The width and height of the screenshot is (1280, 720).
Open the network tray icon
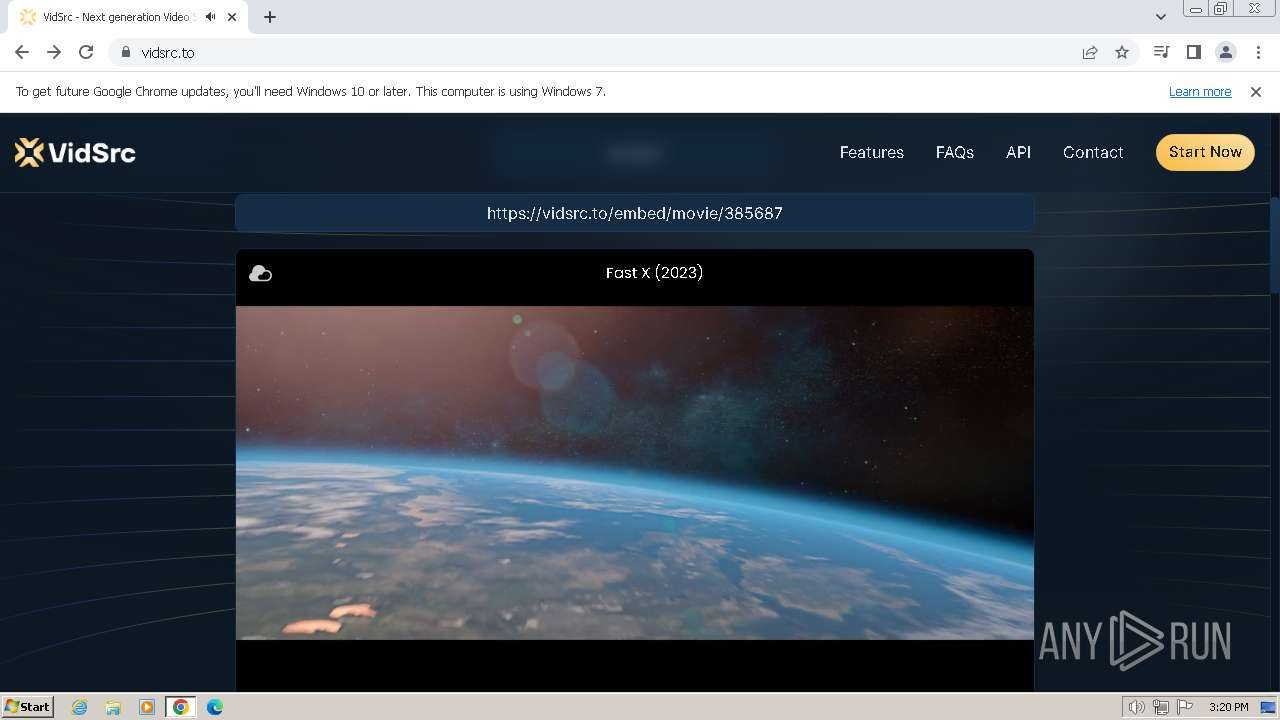click(x=1160, y=707)
